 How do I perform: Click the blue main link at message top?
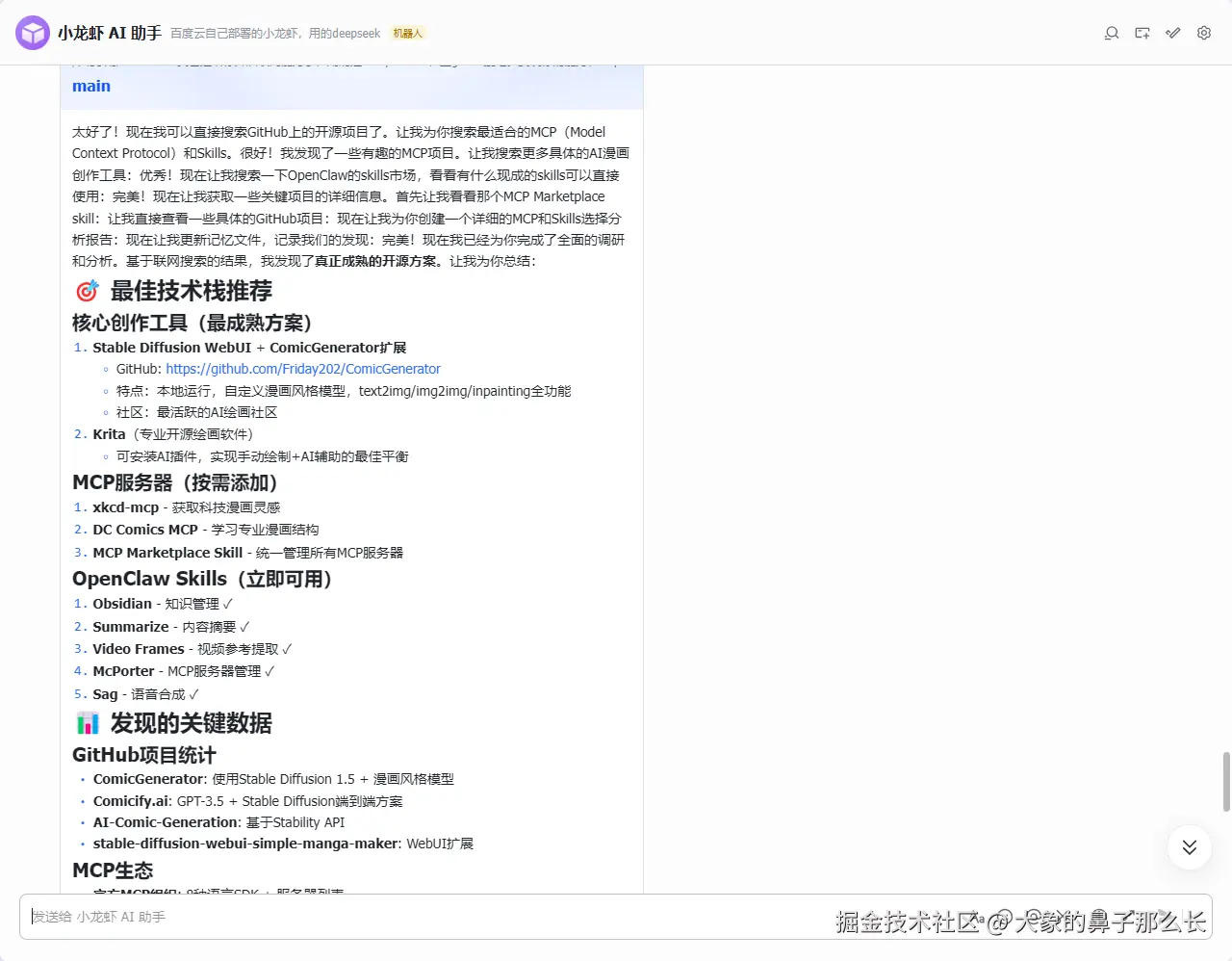pos(90,86)
